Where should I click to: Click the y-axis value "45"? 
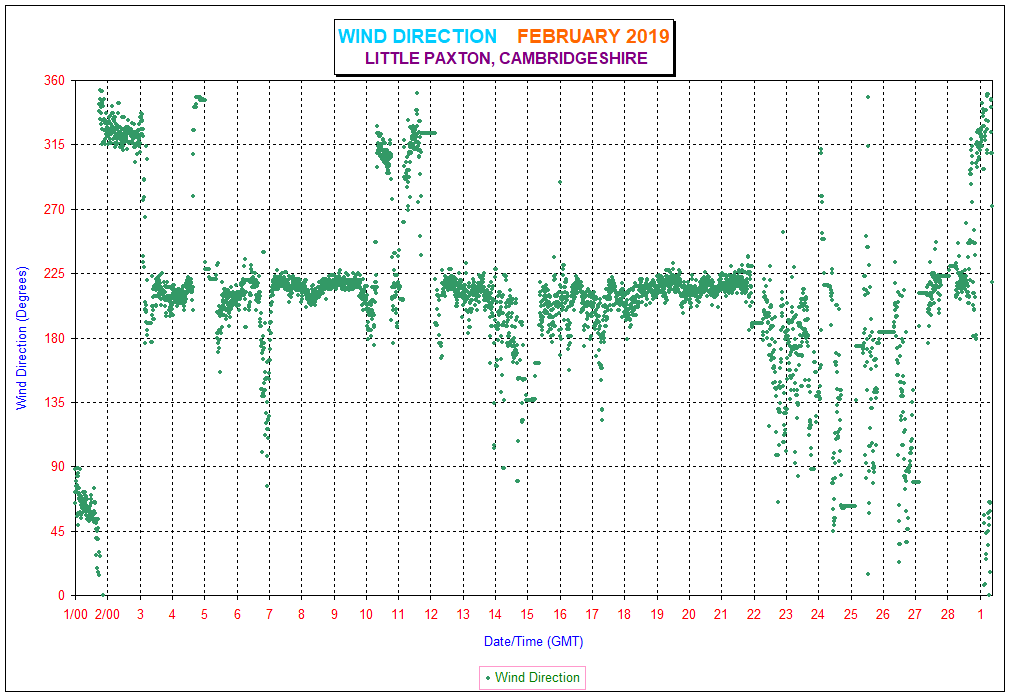click(58, 531)
